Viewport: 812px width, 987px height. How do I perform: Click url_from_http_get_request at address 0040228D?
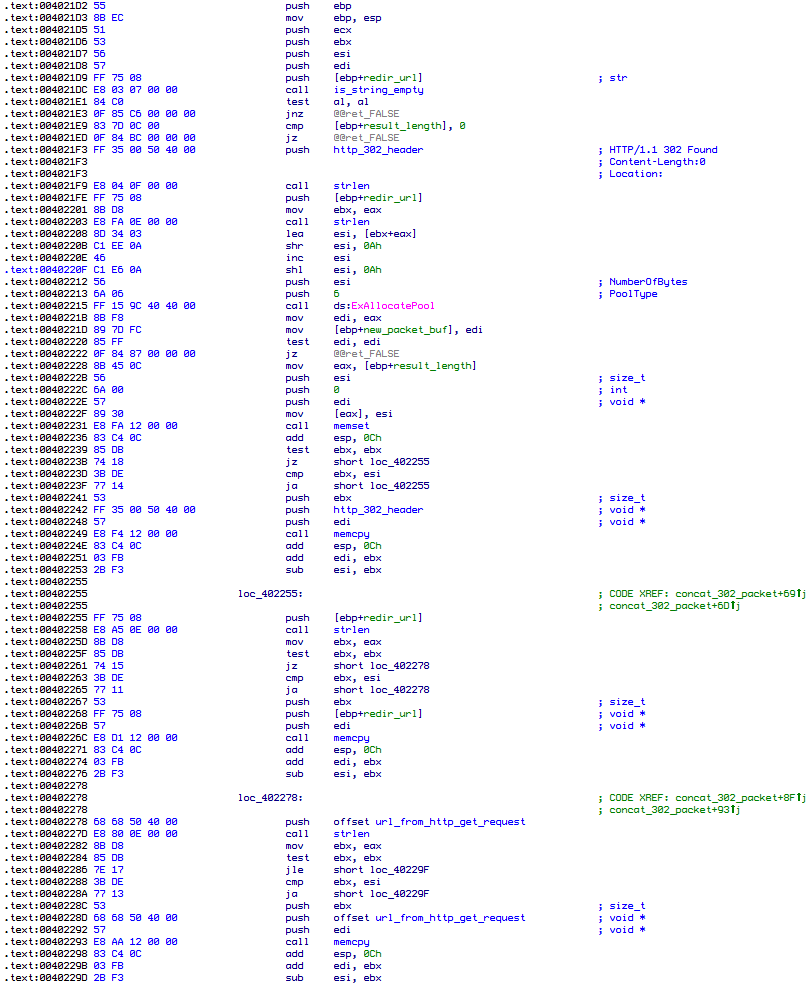coord(450,918)
